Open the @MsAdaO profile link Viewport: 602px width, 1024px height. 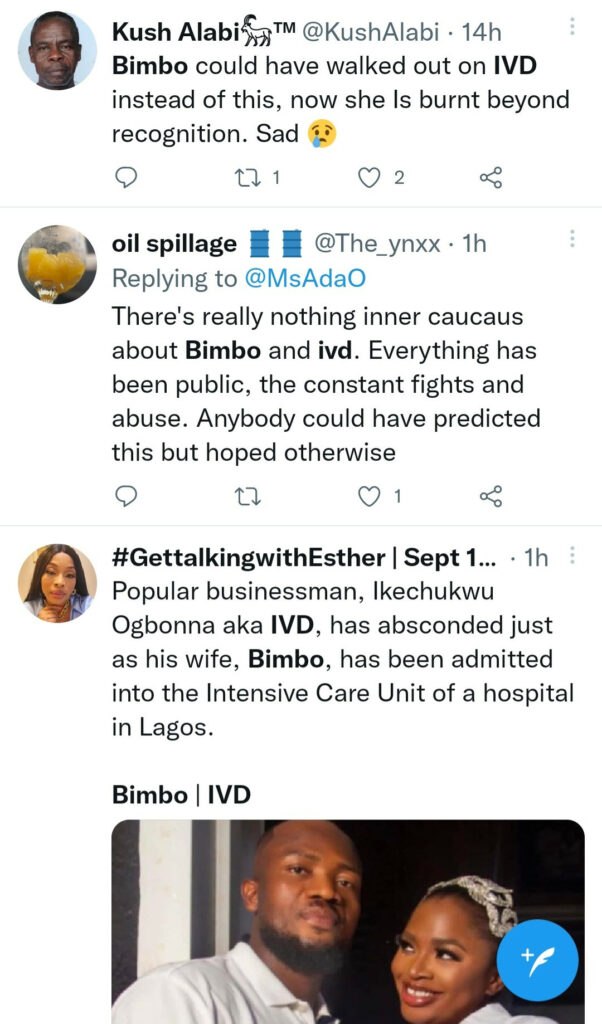click(x=297, y=279)
